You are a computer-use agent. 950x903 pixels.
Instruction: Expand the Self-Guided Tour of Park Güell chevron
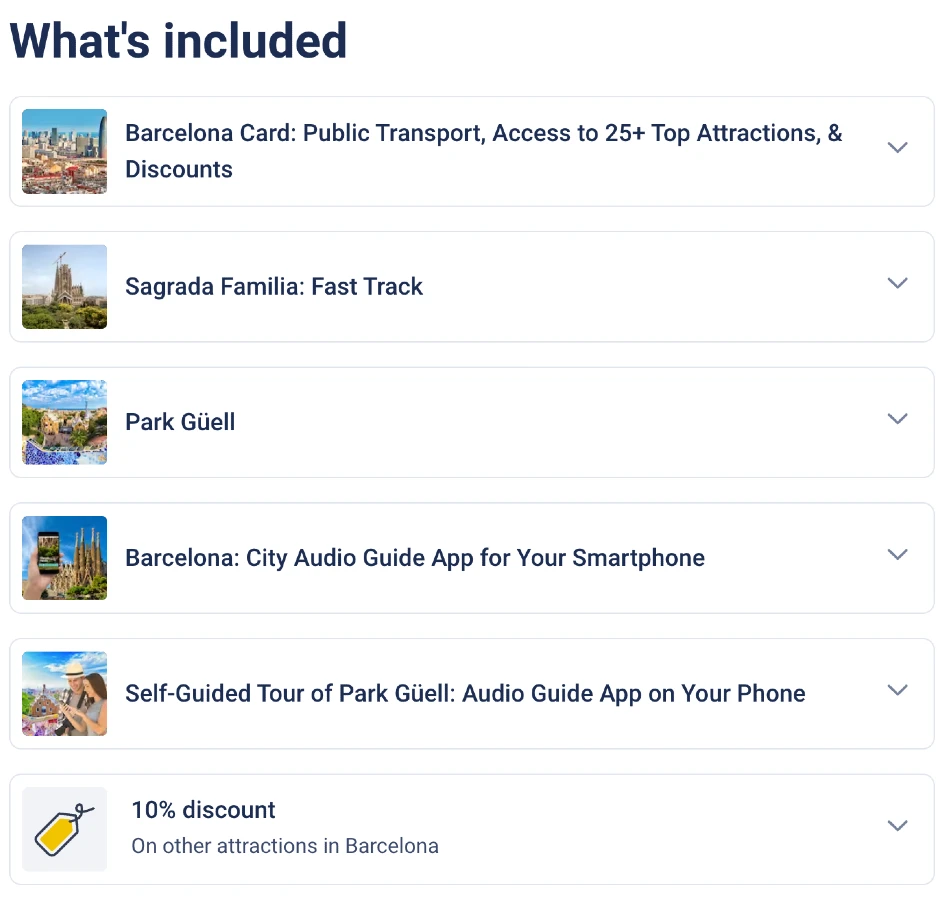[x=897, y=690]
